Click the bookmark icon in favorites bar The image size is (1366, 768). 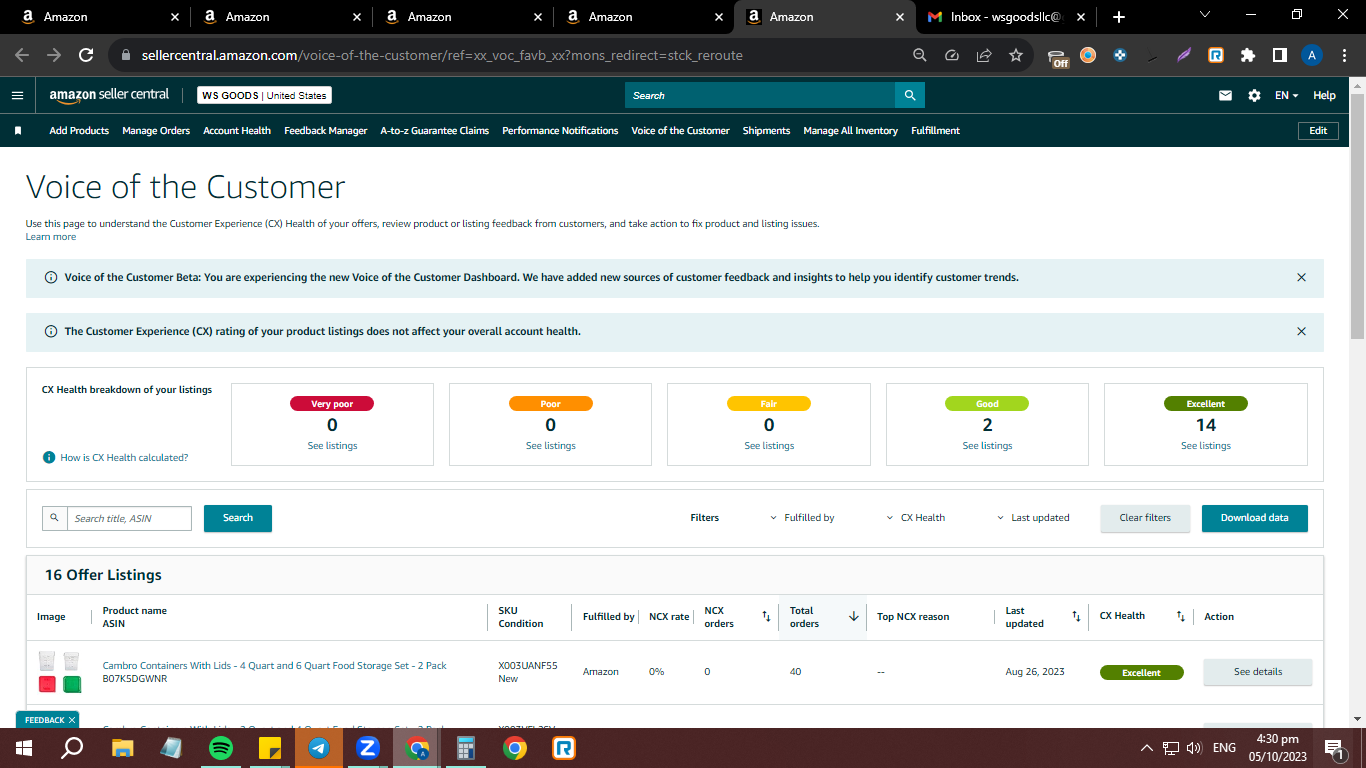[17, 131]
